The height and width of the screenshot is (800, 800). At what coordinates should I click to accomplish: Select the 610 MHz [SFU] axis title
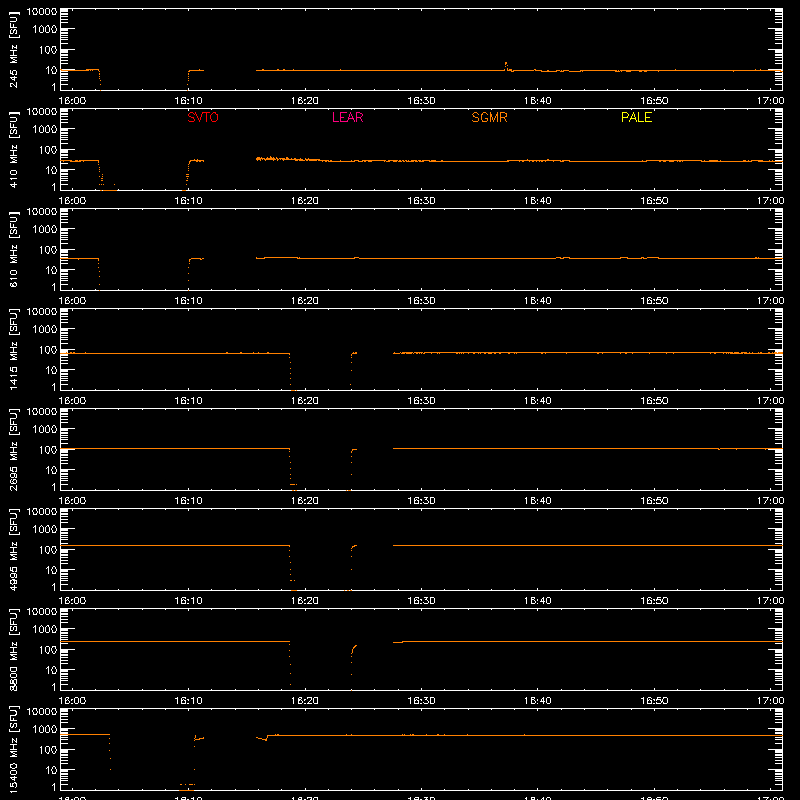13,250
